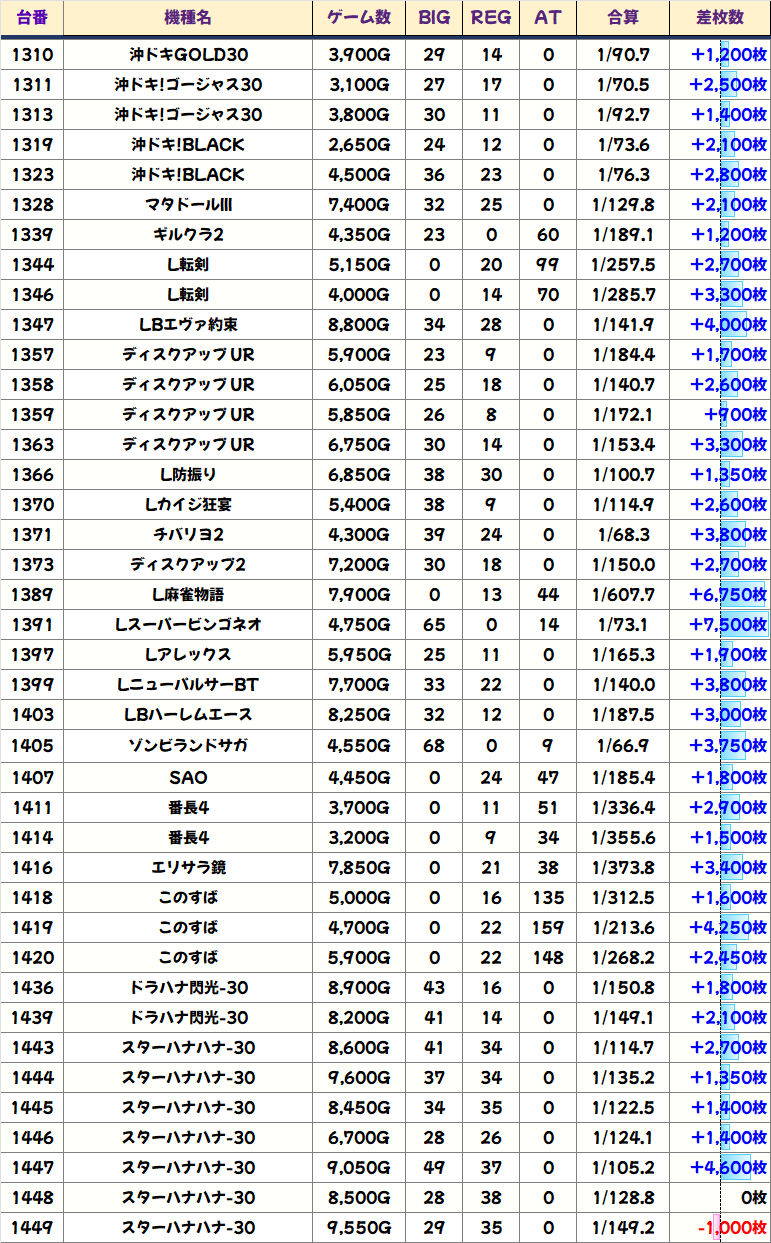
Task: Click the 1/68.3 combined probability
Action: (x=623, y=535)
